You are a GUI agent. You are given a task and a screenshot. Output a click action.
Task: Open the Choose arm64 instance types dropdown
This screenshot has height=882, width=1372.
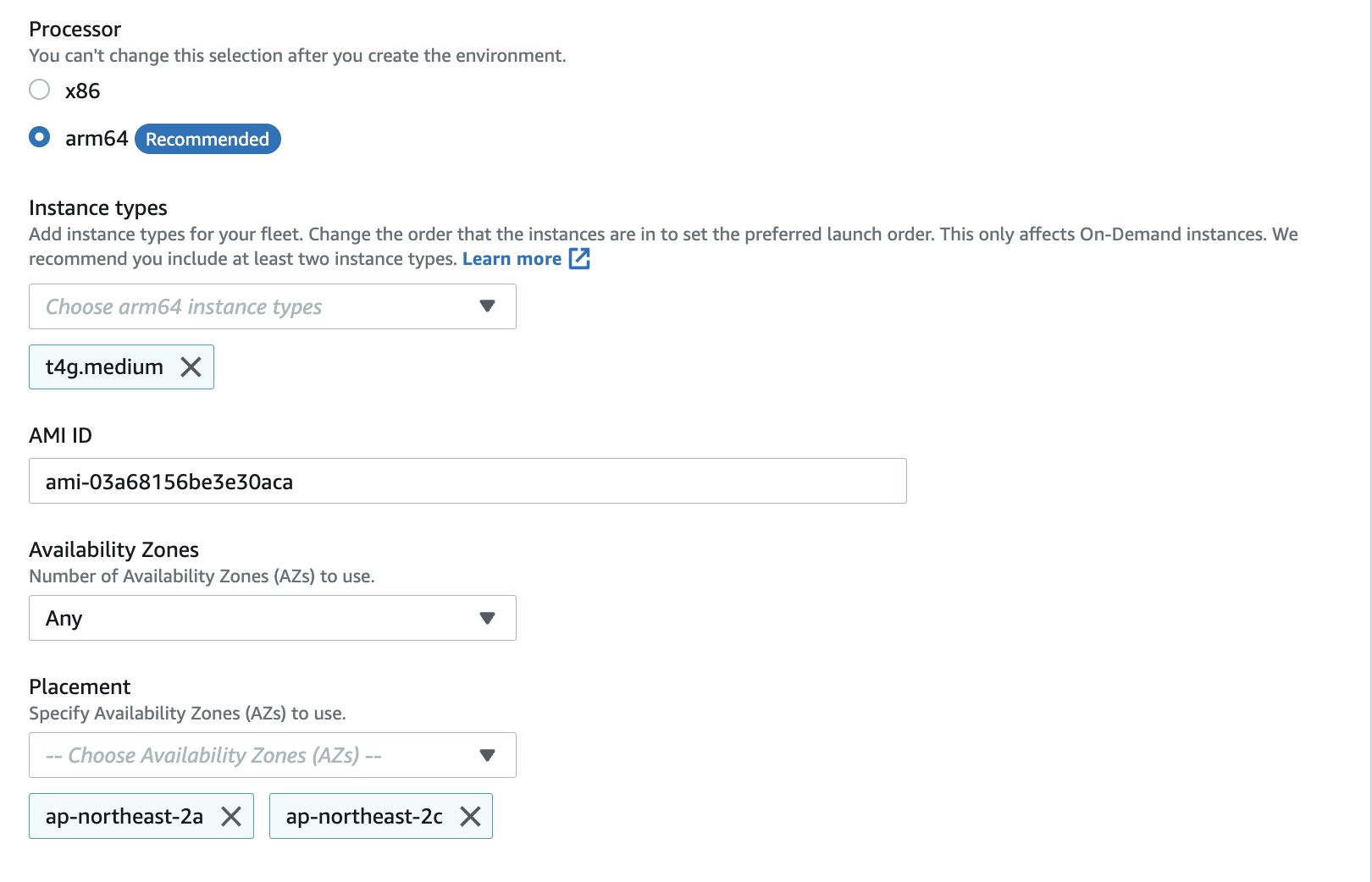273,306
